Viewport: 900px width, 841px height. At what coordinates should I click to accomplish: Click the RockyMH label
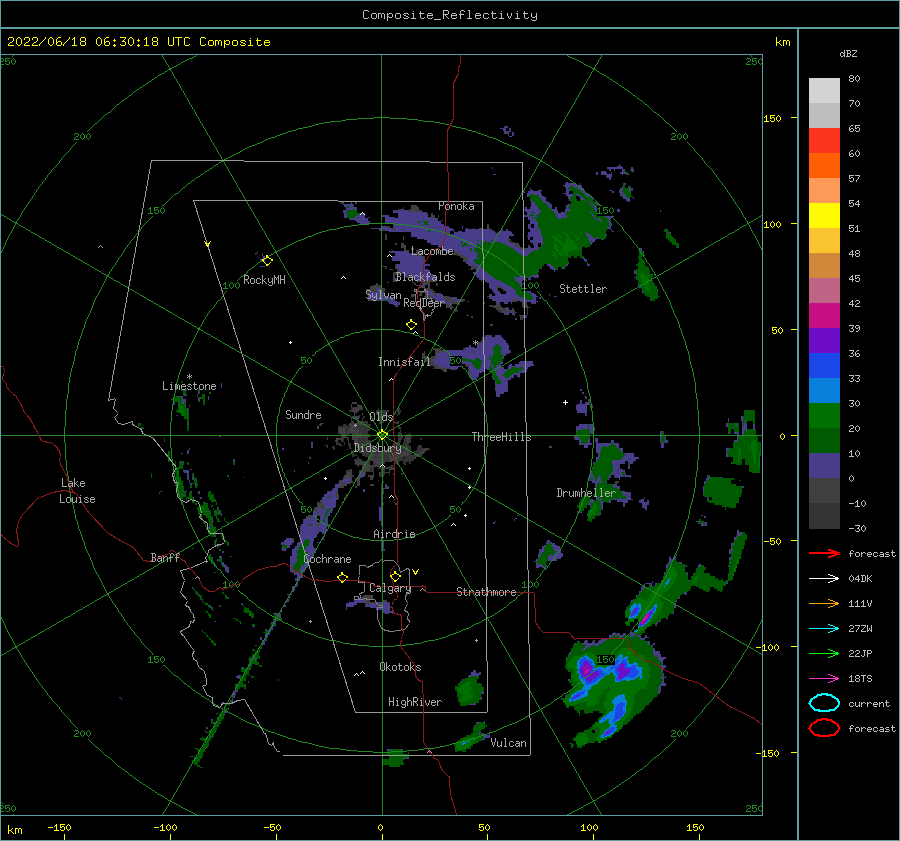point(264,280)
